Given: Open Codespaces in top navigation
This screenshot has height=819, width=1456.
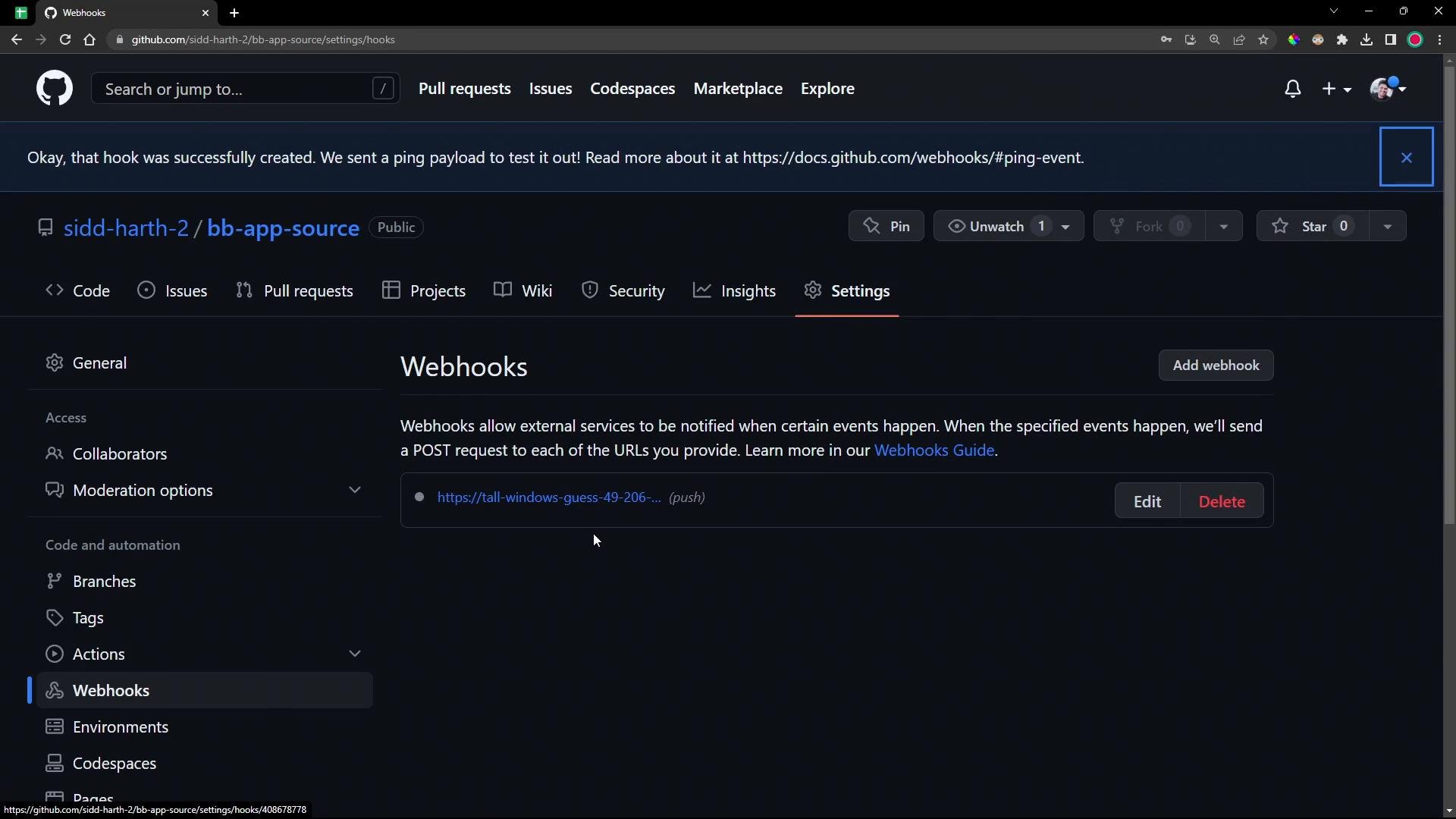Looking at the screenshot, I should point(632,89).
